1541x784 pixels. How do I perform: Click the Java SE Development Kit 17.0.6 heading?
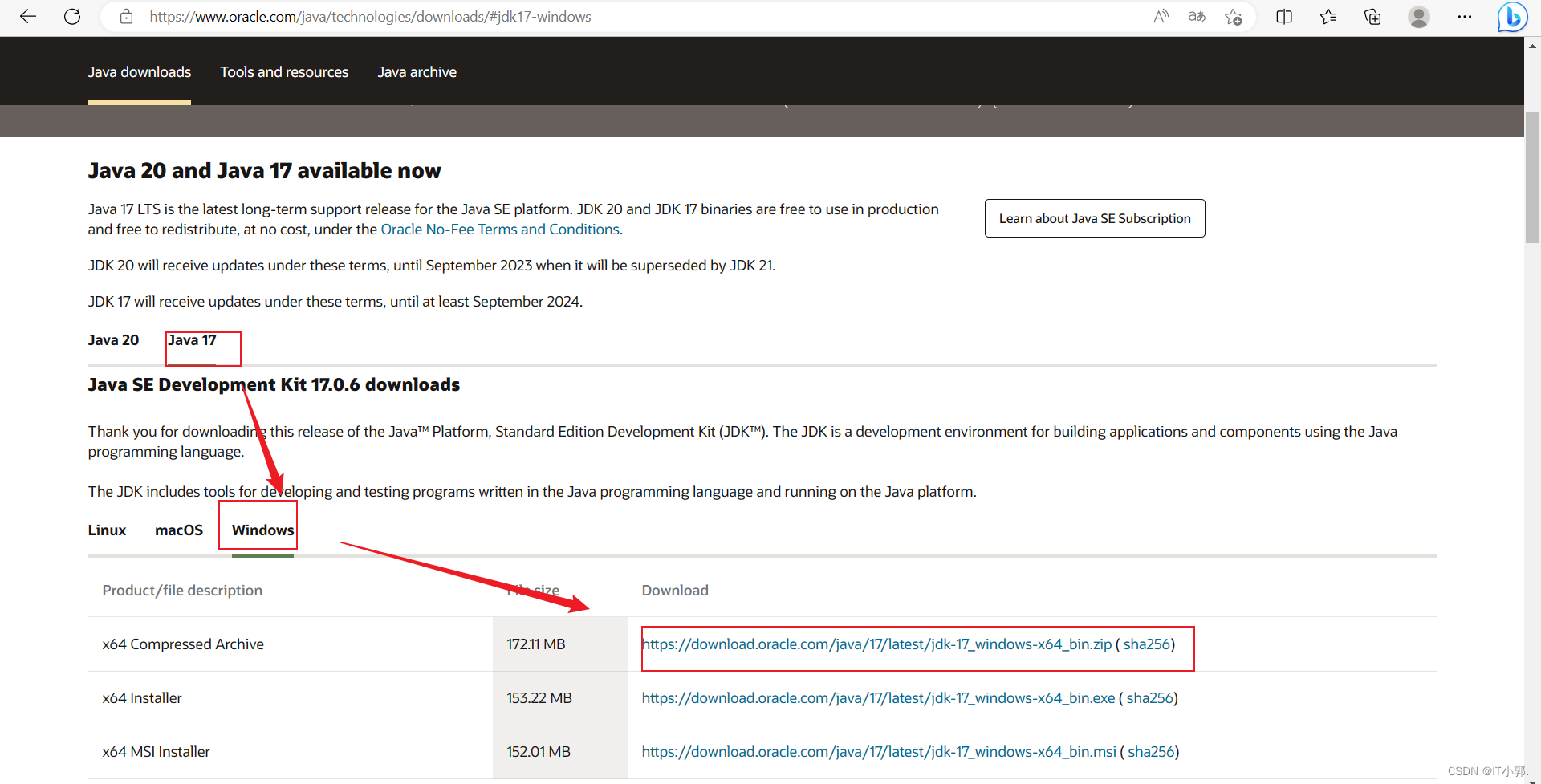coord(274,385)
